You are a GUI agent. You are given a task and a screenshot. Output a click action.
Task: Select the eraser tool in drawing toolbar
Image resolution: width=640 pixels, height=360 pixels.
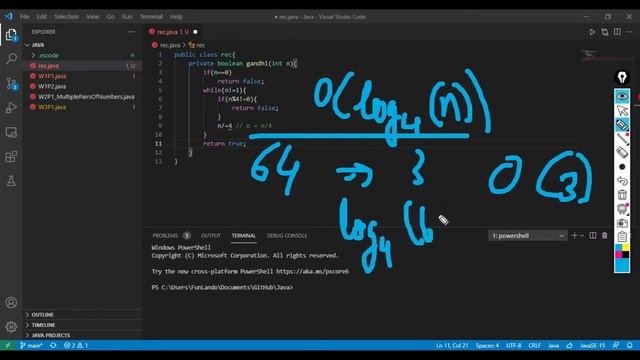click(622, 153)
